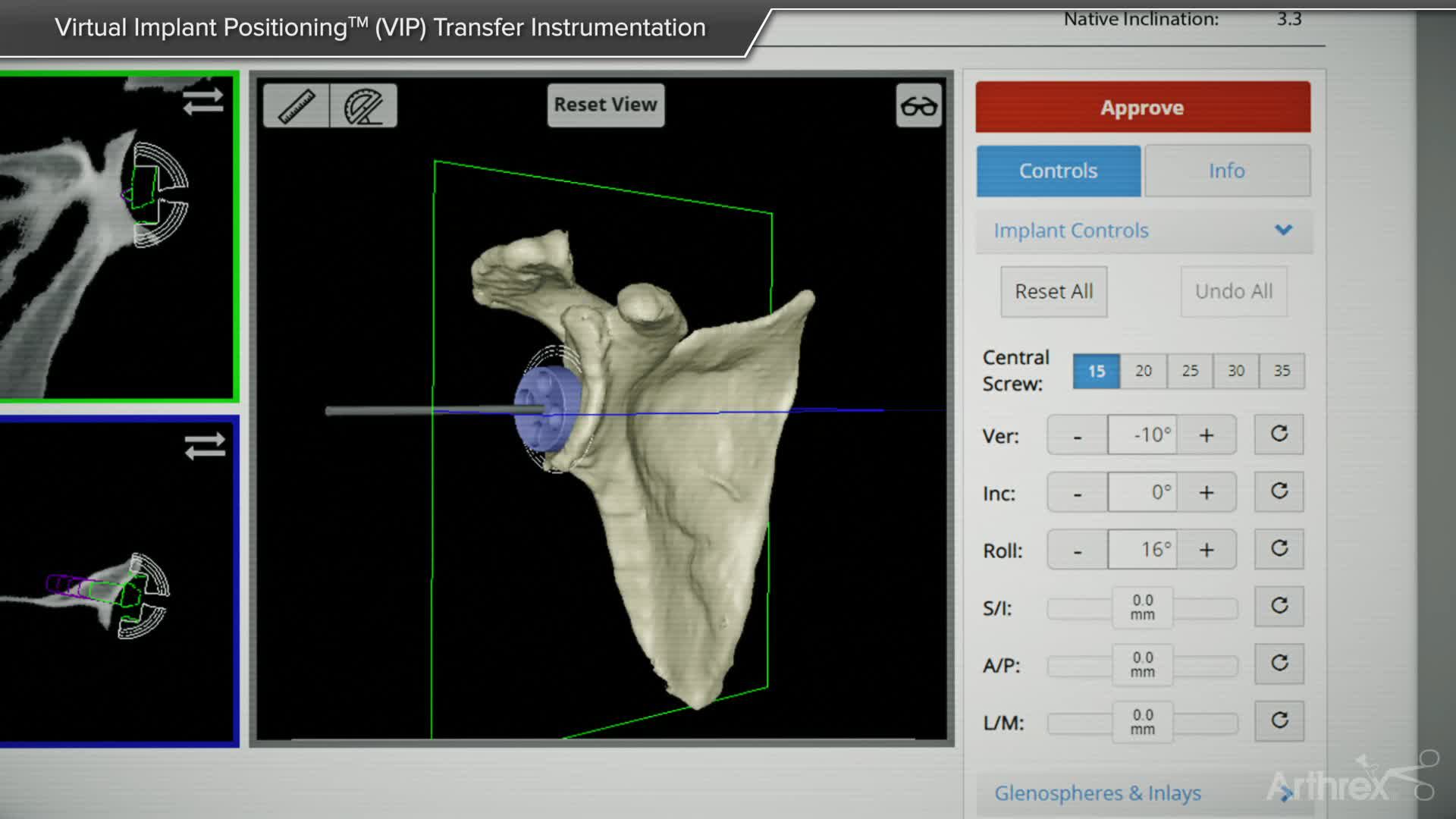Increase the Inc angle with plus

point(1206,493)
